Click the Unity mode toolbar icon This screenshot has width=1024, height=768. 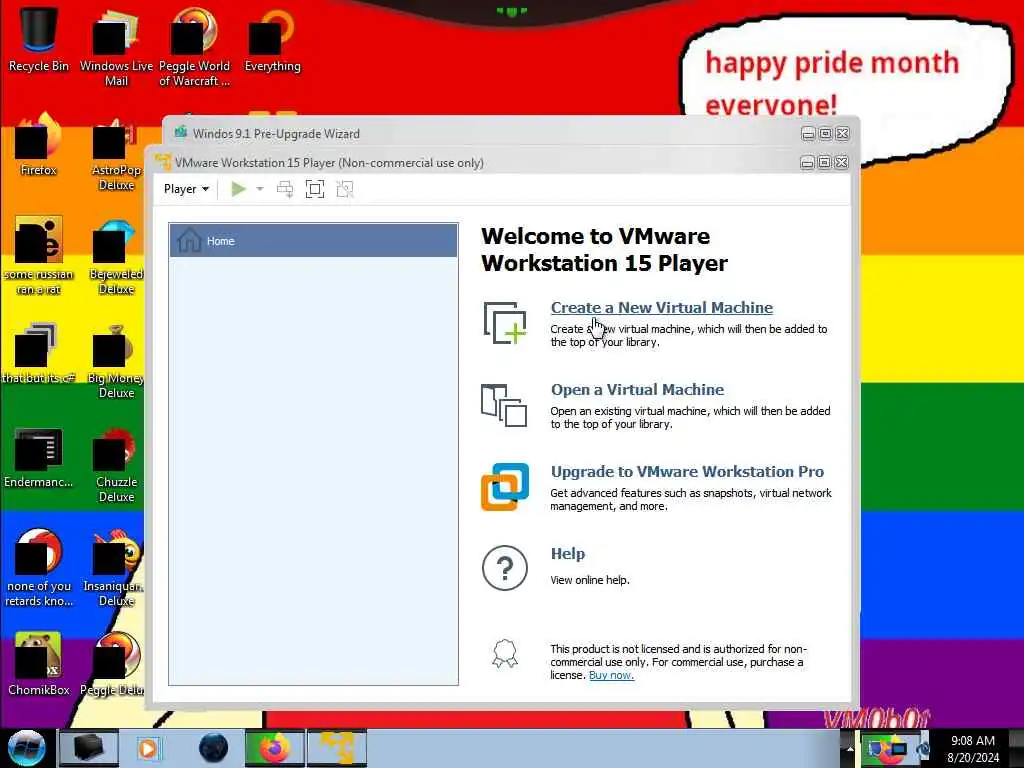(x=345, y=189)
